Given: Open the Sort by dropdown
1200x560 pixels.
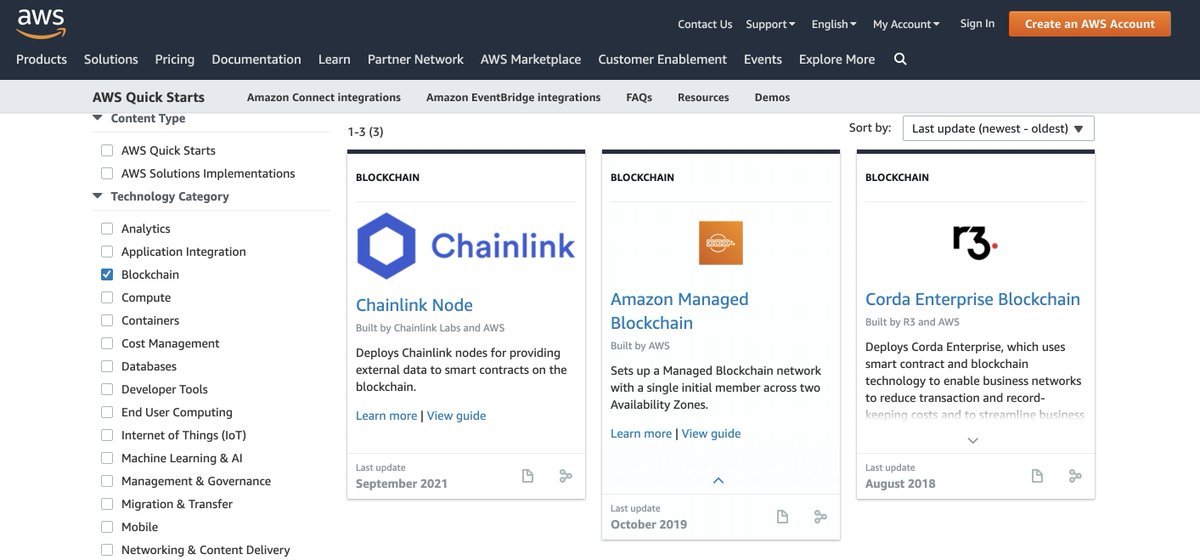Looking at the screenshot, I should (x=998, y=128).
